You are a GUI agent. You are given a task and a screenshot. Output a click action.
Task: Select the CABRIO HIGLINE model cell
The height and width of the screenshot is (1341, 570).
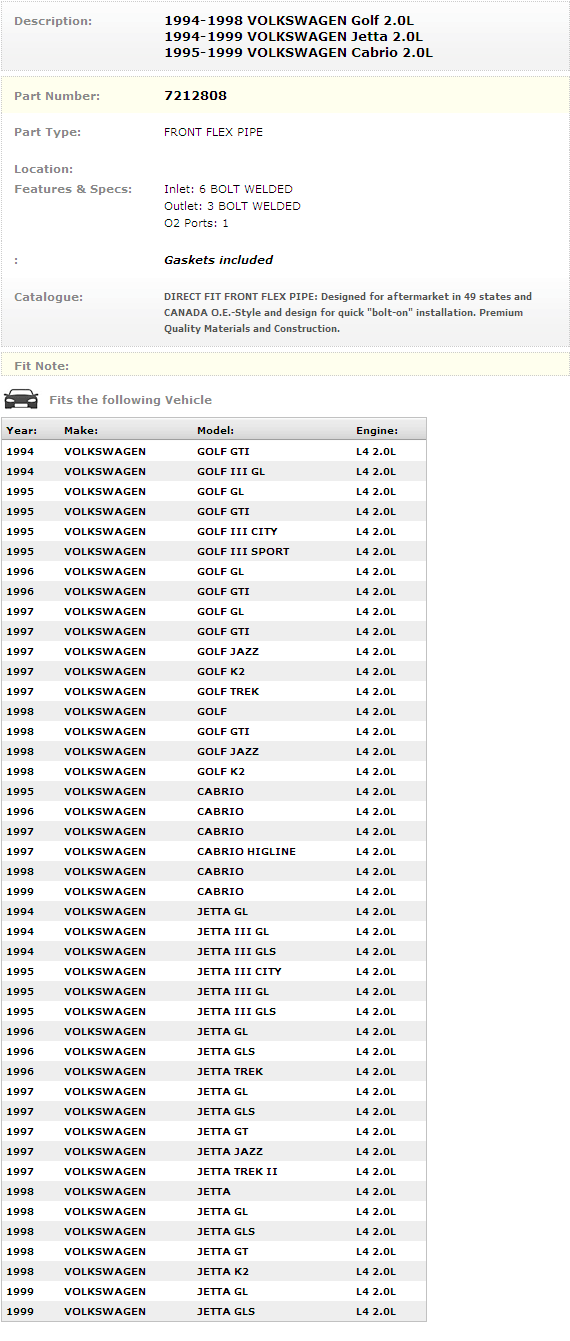(246, 851)
